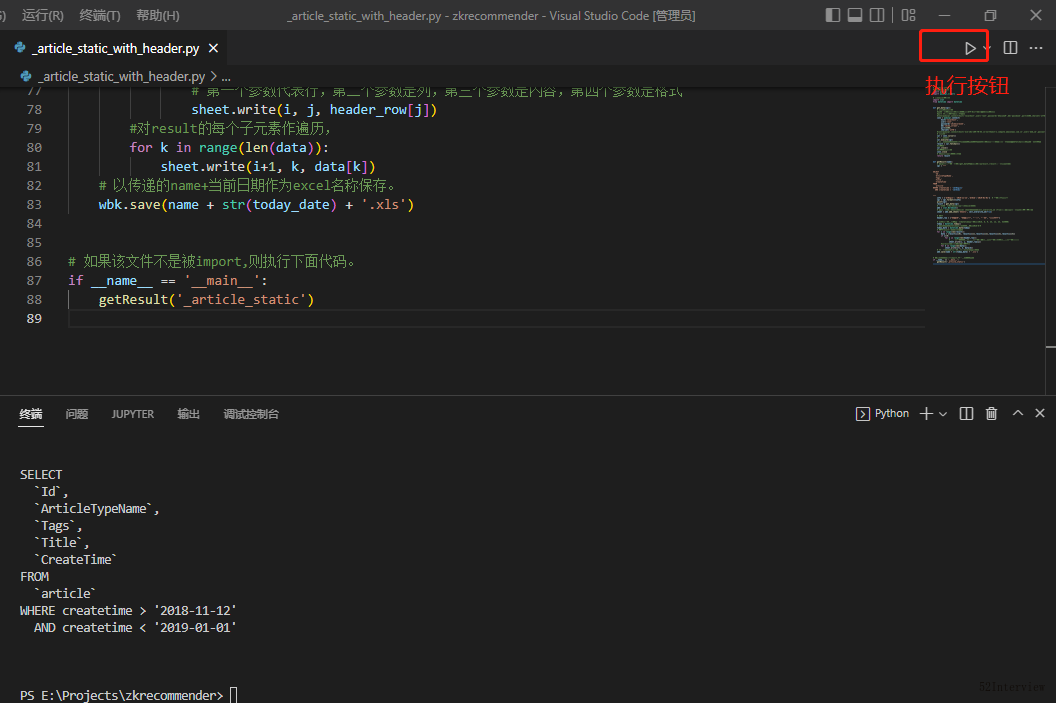Open the run button dropdown arrow

[x=986, y=48]
